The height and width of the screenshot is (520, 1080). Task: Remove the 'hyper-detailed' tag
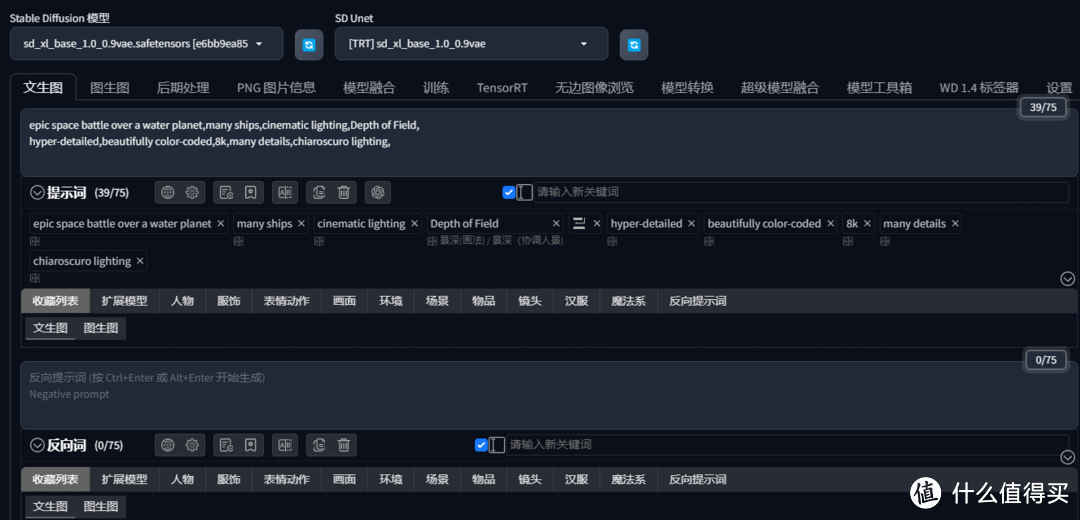tap(691, 224)
